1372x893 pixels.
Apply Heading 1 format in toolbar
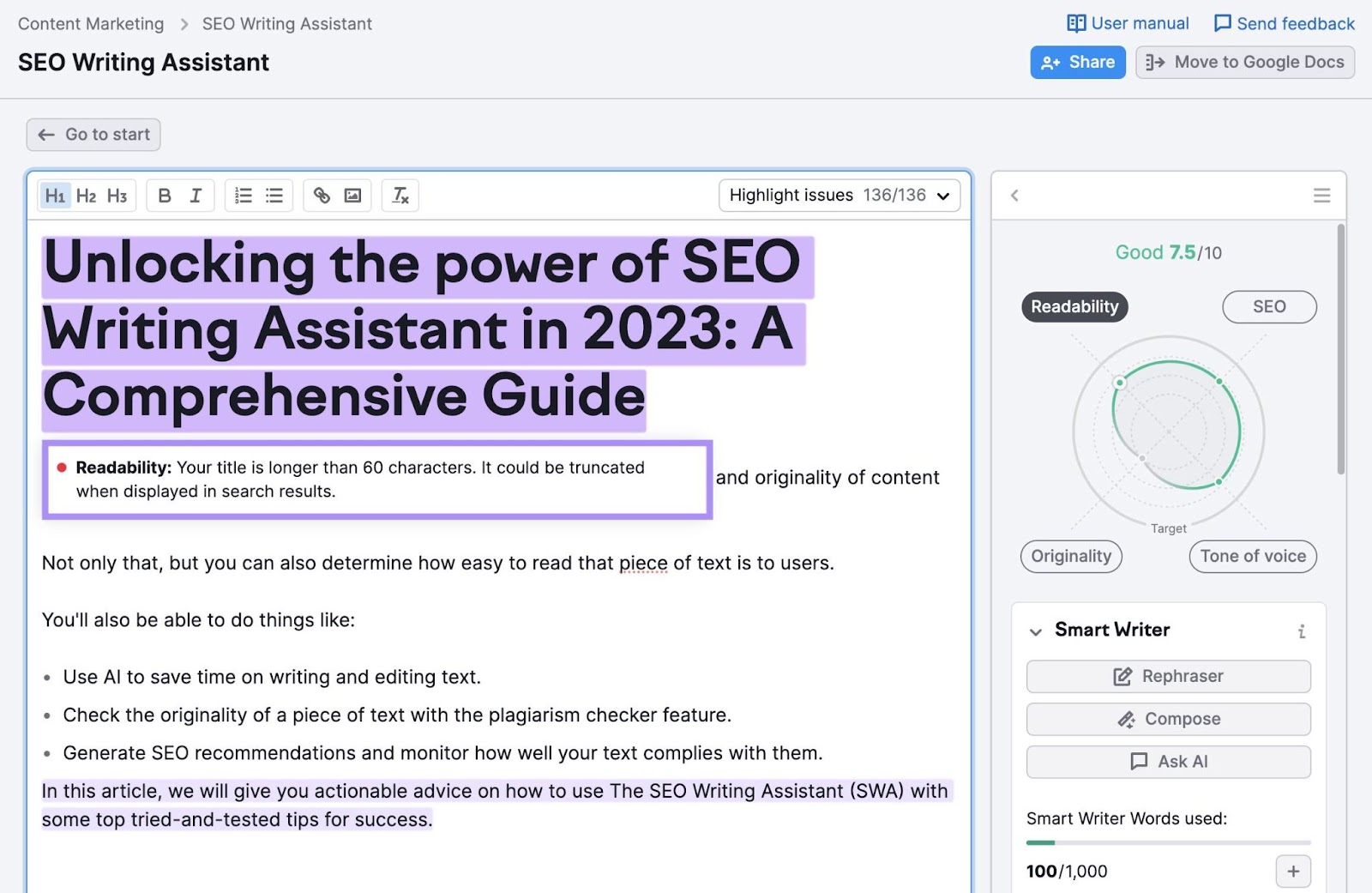coord(55,196)
